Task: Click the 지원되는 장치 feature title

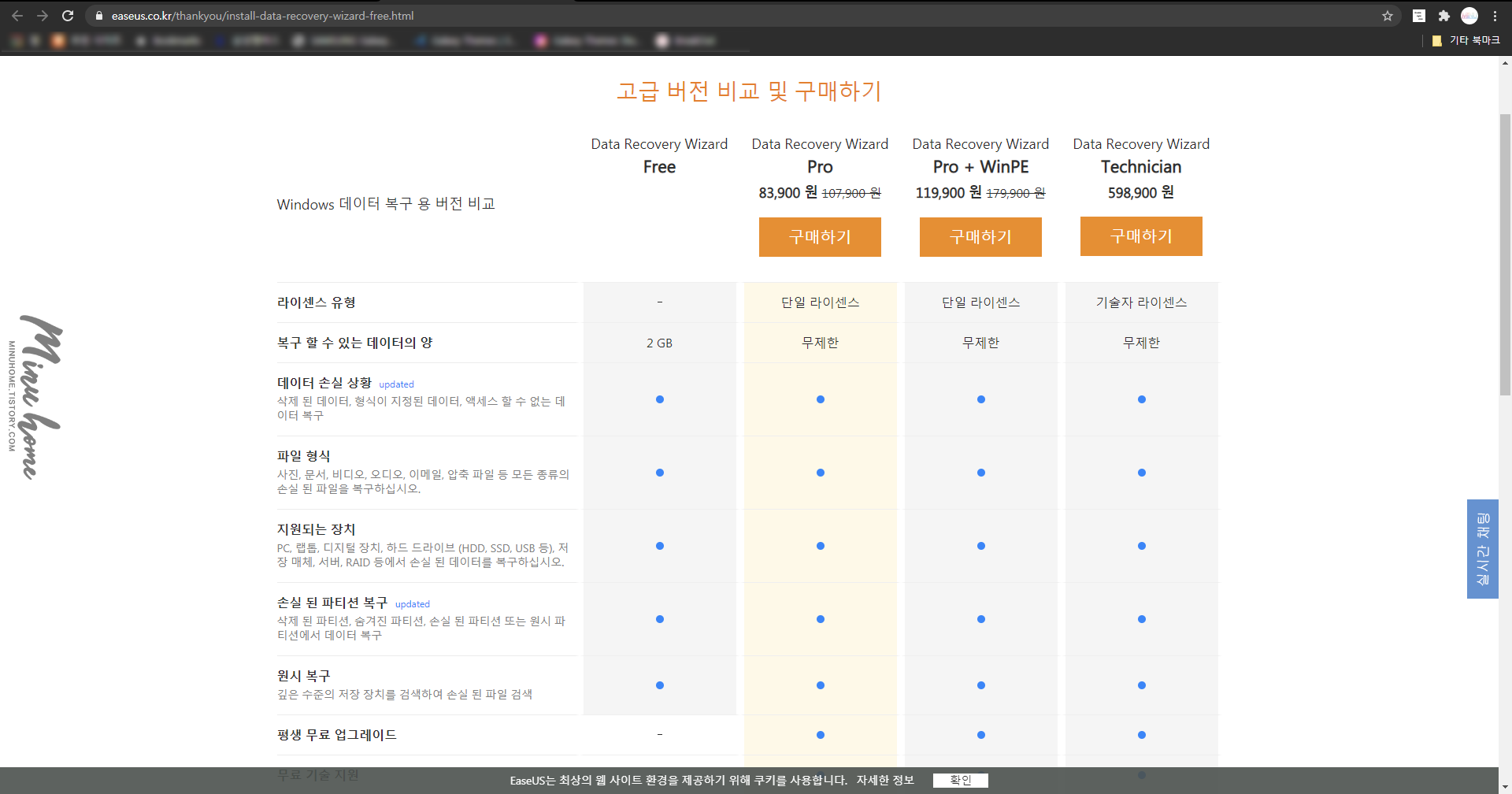Action: pos(317,529)
